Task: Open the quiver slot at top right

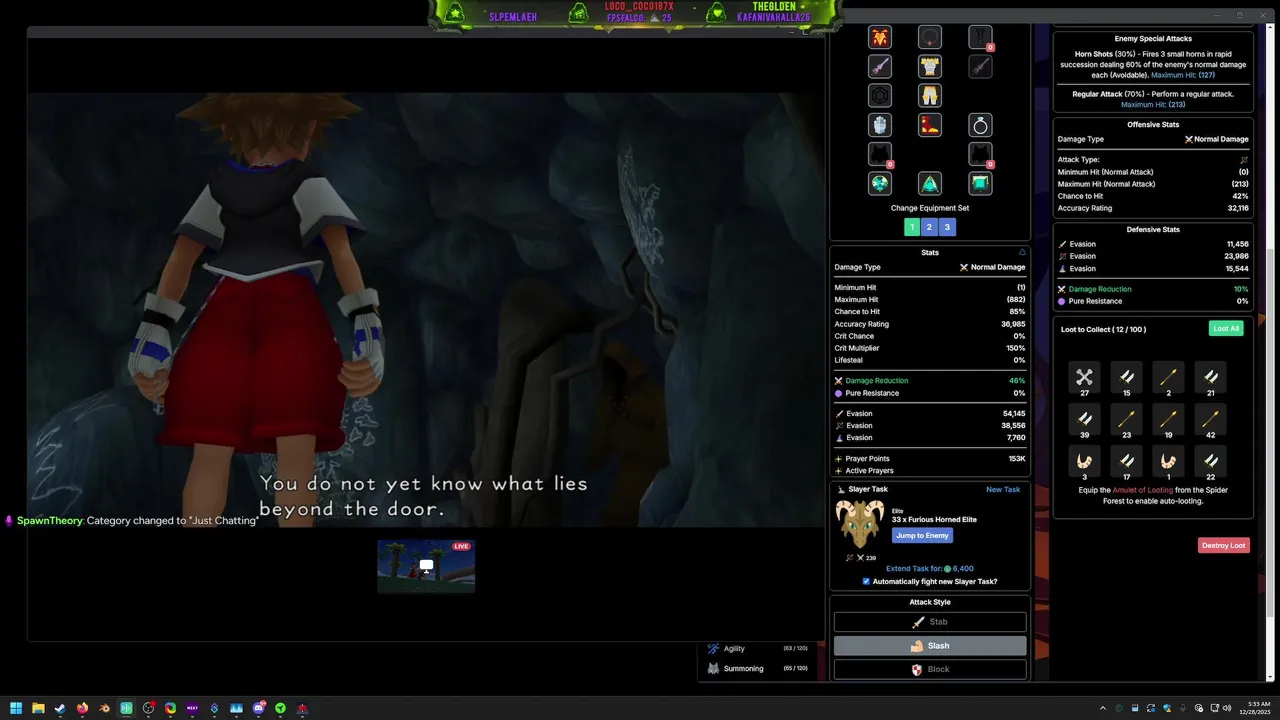Action: [980, 38]
